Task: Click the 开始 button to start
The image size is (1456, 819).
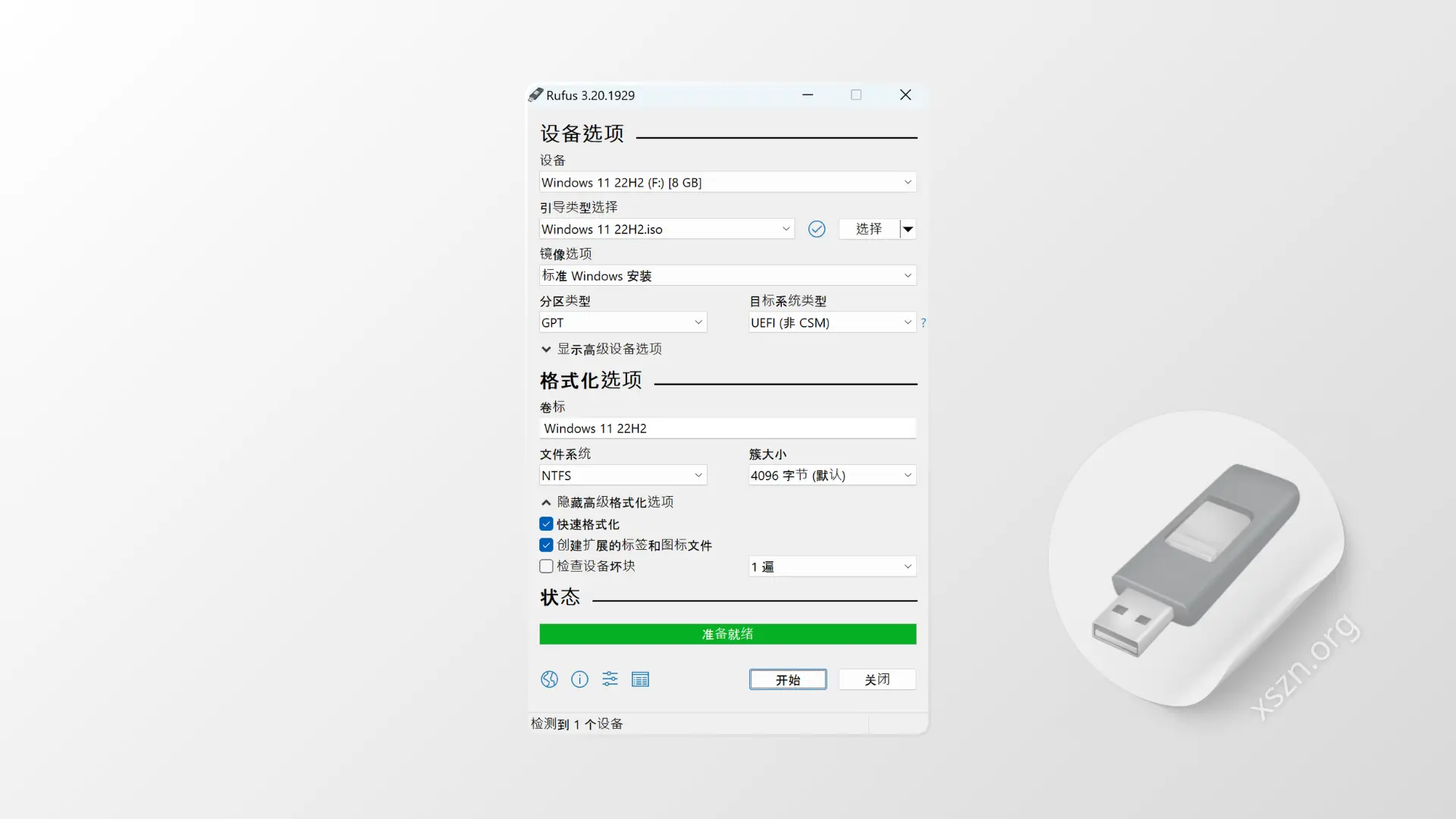Action: [787, 679]
